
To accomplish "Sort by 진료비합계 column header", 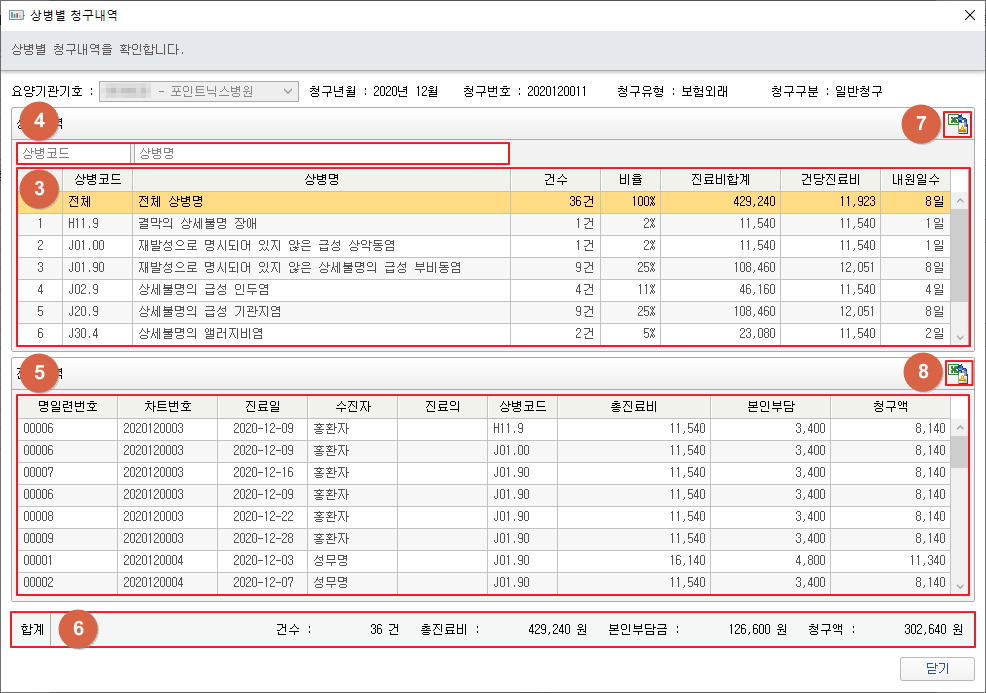I will [720, 179].
